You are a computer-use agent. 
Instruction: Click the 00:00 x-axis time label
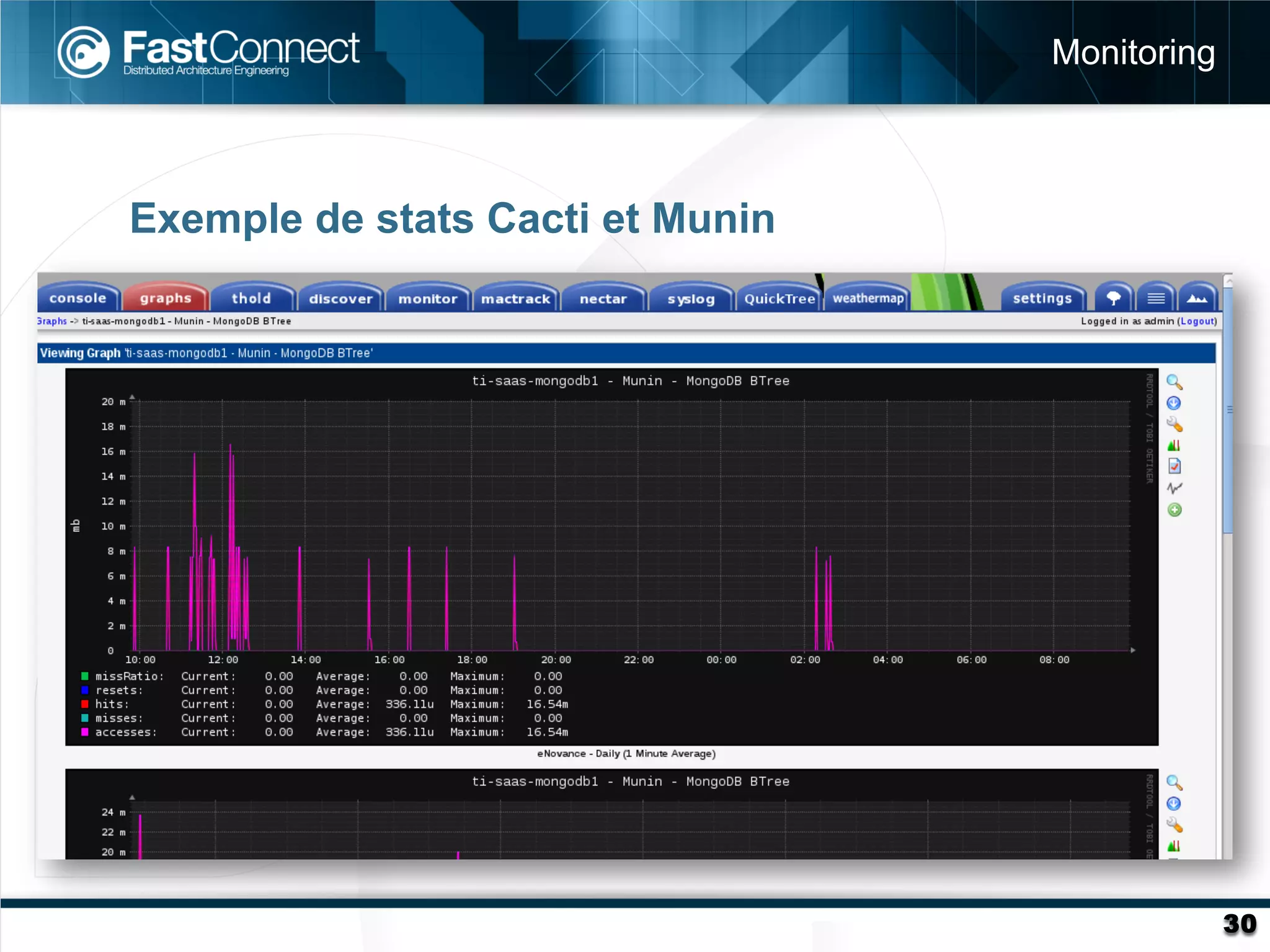coord(721,660)
